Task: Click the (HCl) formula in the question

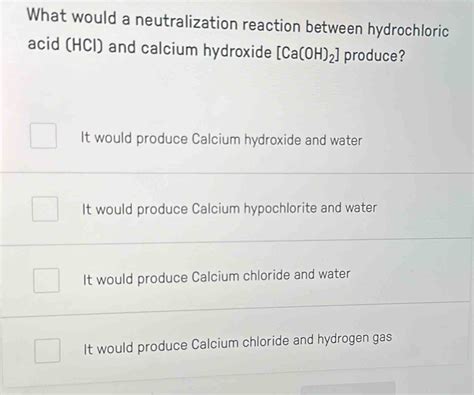Action: coord(85,46)
